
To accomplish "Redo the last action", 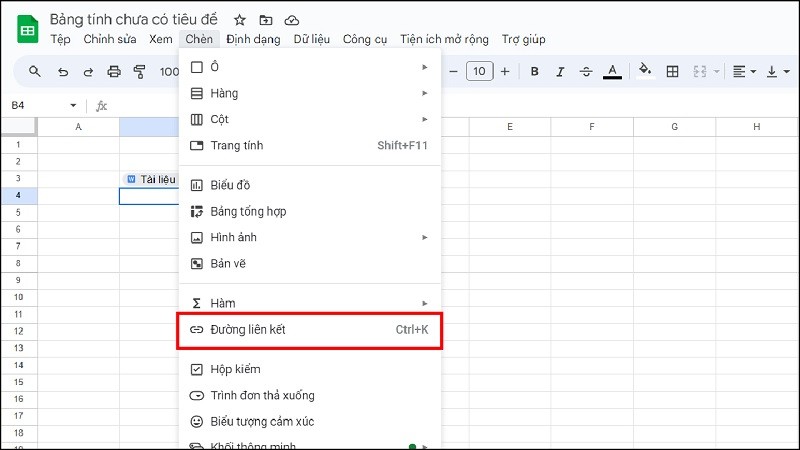I will [88, 72].
